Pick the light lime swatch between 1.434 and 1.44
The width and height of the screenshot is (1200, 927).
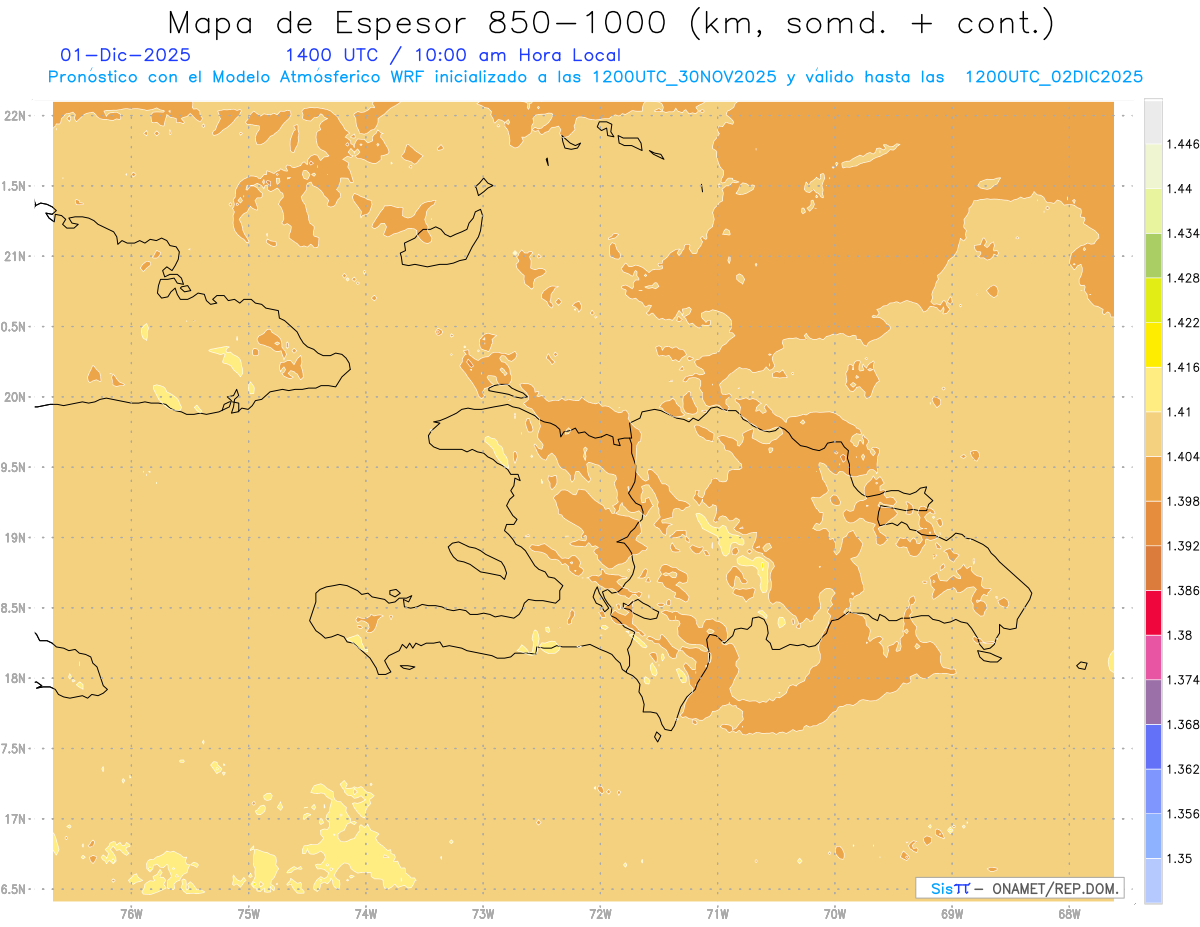[x=1153, y=211]
